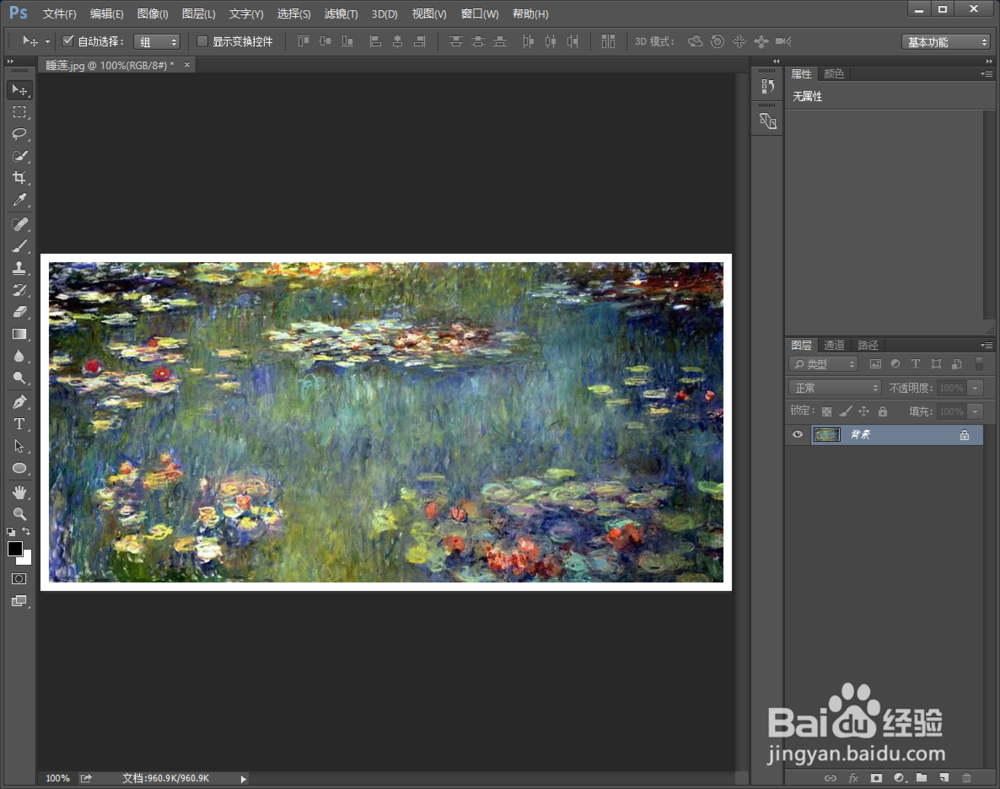Open the 组 auto-select dropdown
1000x789 pixels.
[156, 42]
